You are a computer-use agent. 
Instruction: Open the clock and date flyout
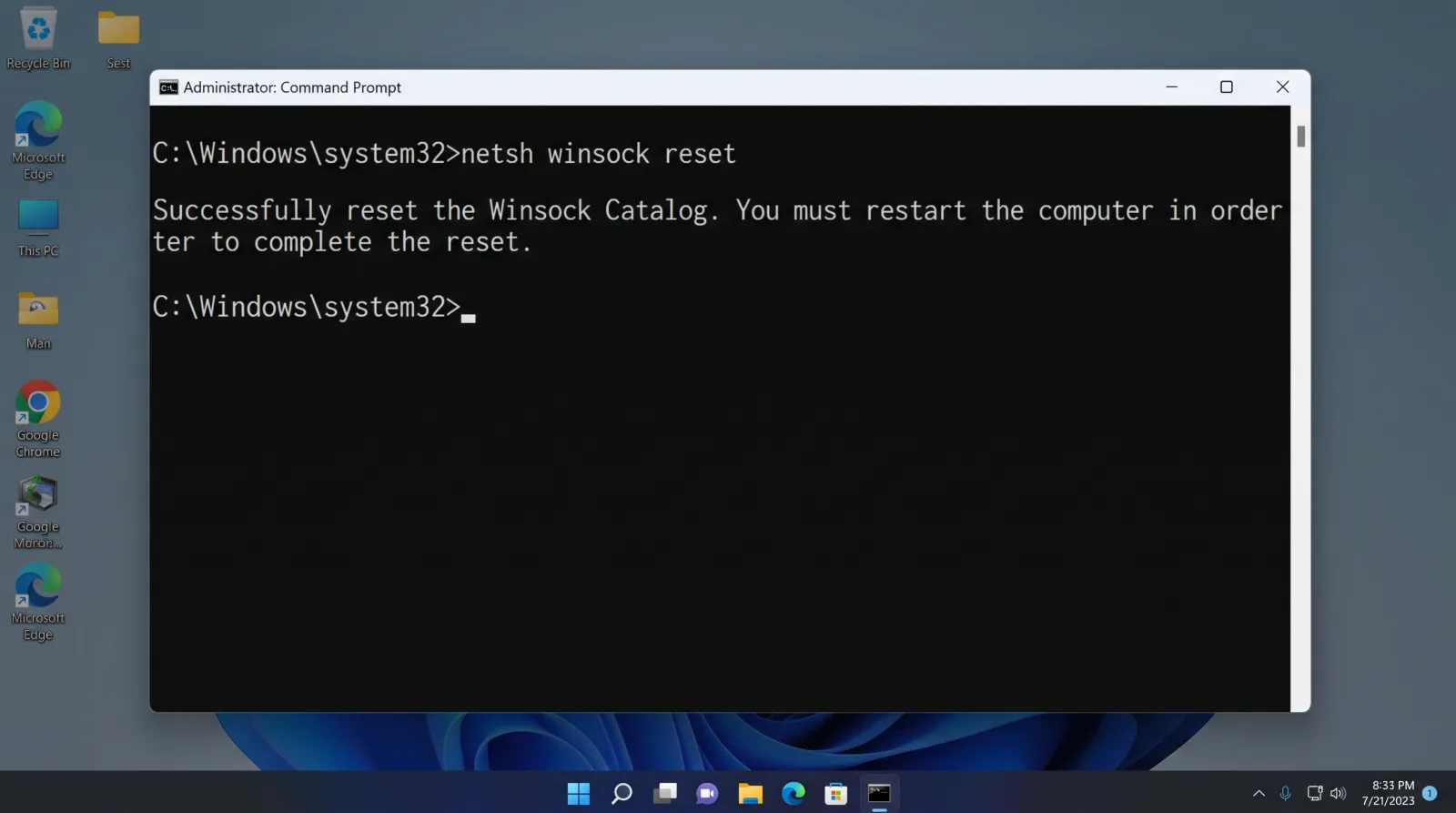(1389, 793)
